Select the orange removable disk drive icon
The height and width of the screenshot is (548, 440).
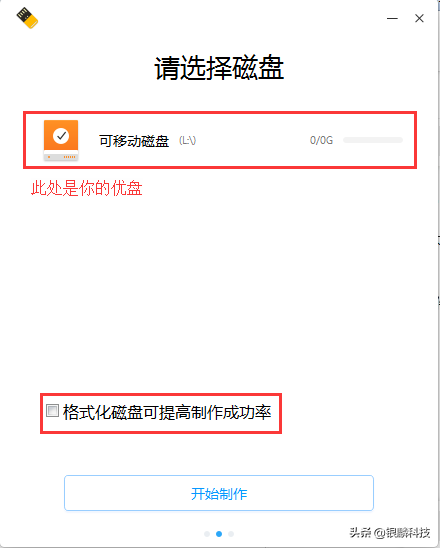click(61, 140)
